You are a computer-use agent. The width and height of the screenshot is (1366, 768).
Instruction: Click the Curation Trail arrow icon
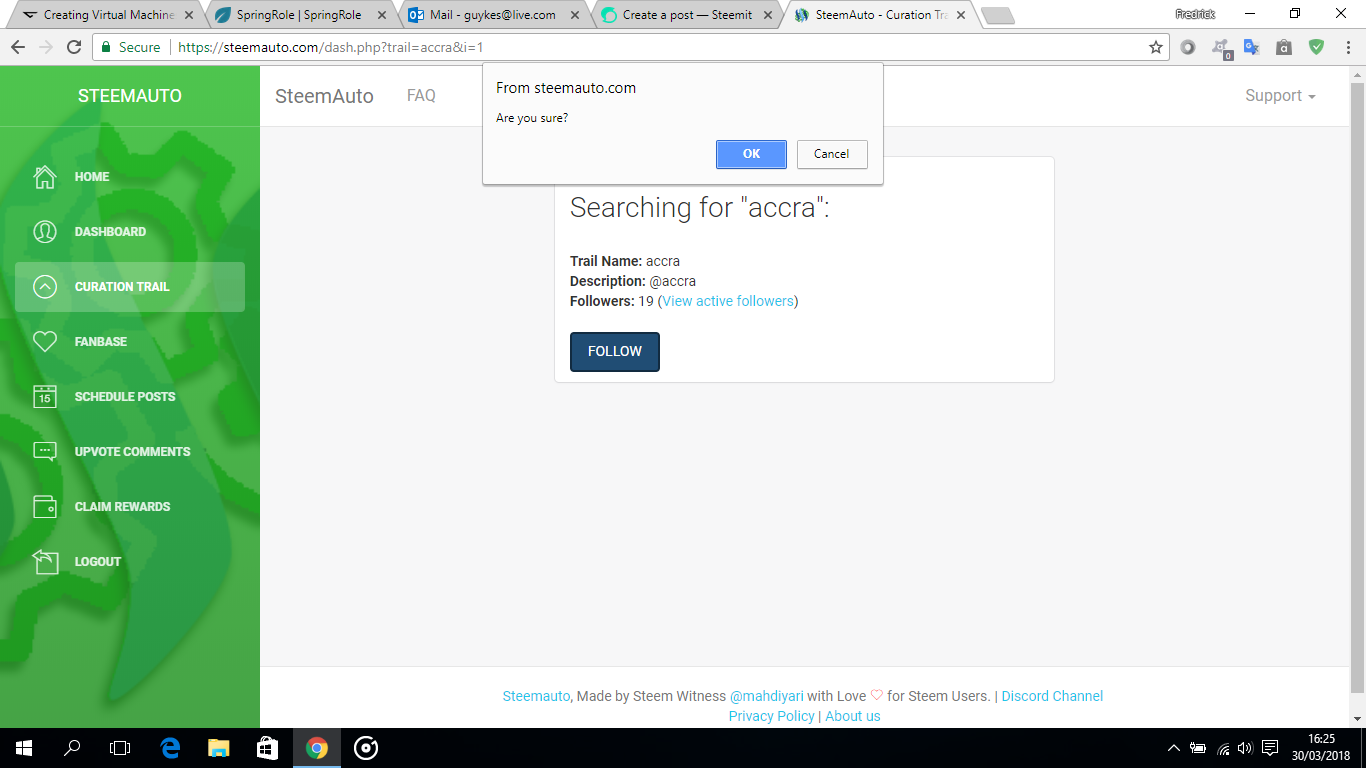point(45,286)
